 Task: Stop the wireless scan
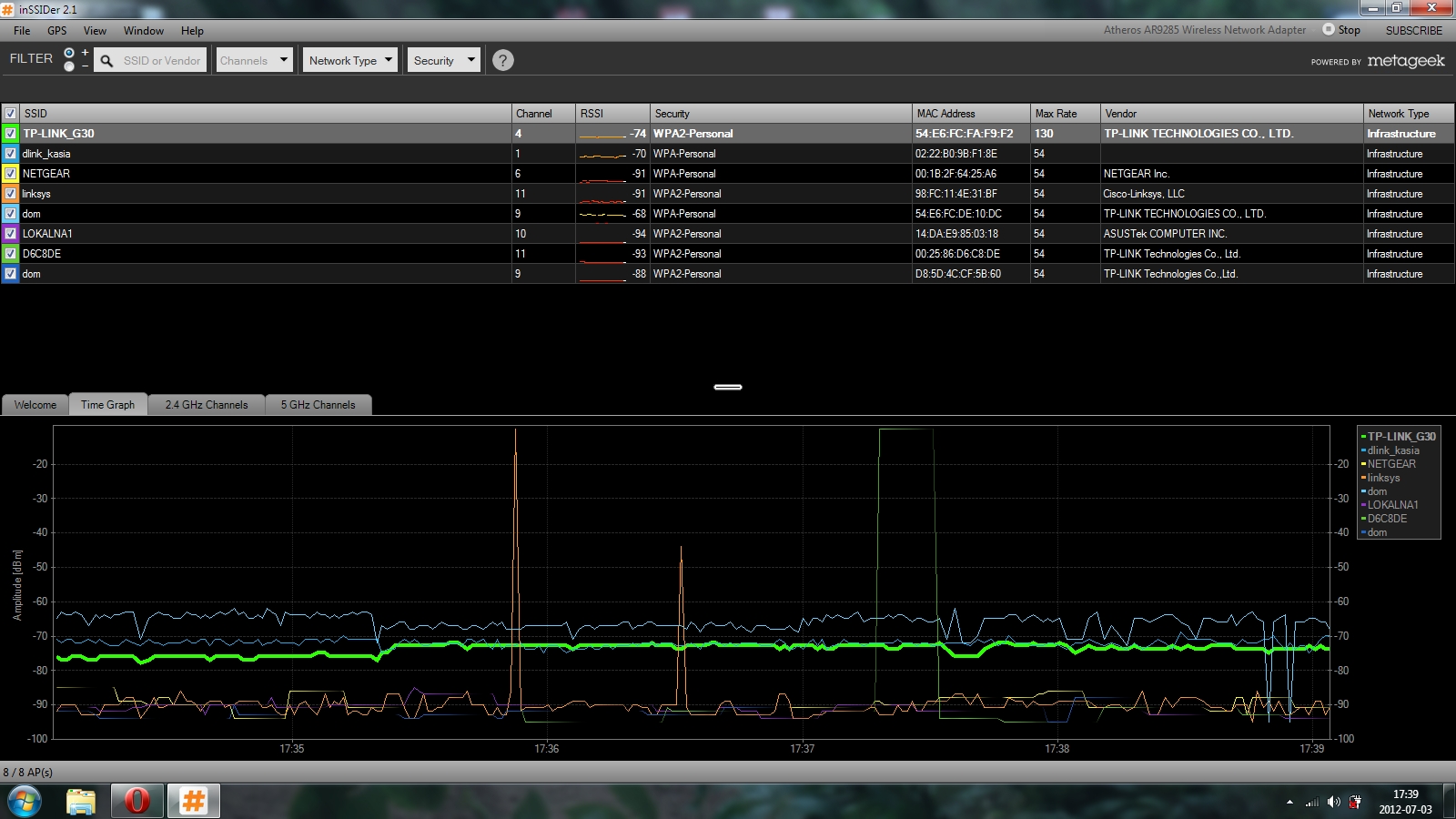point(1341,30)
